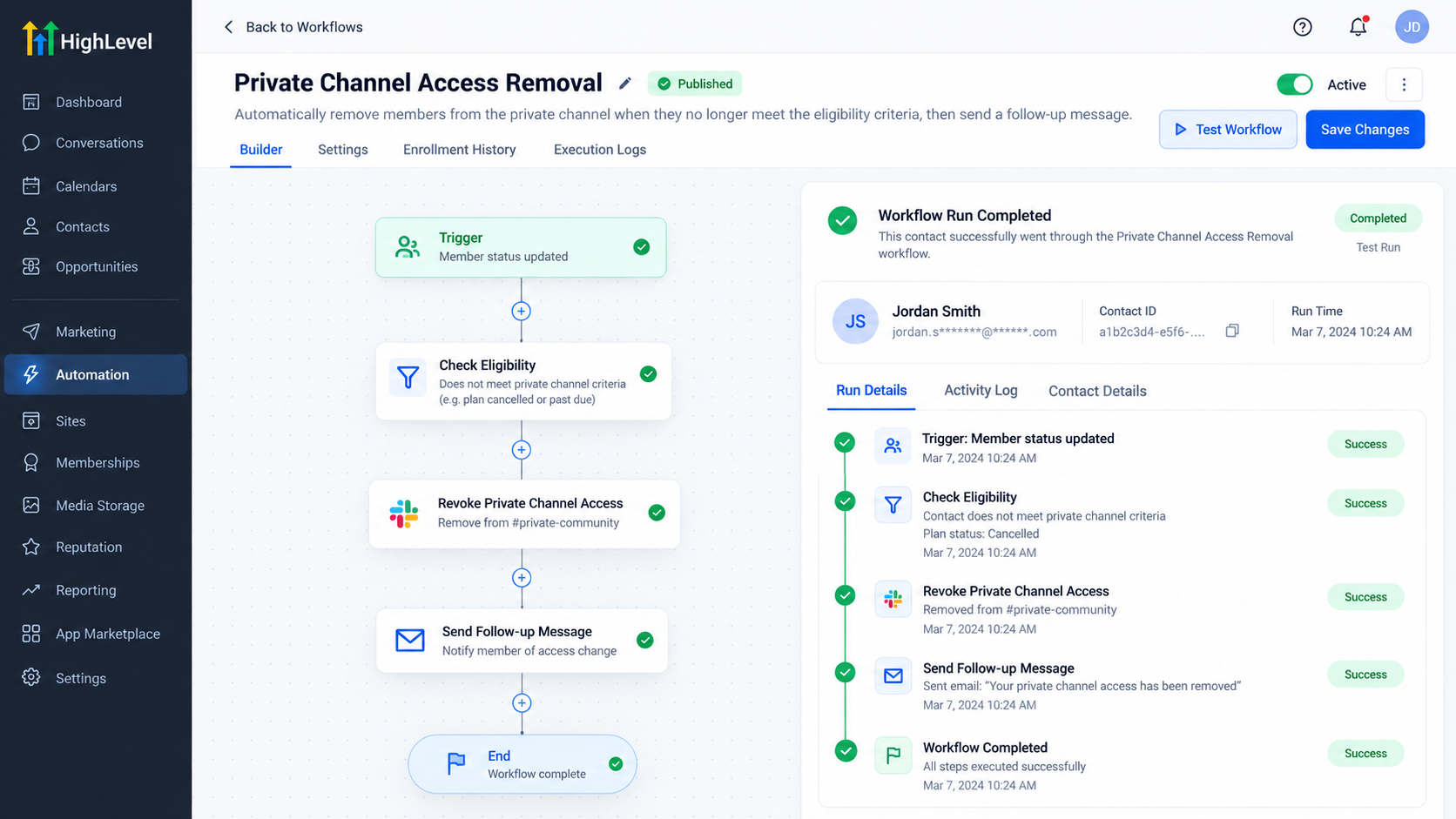This screenshot has height=819, width=1456.
Task: Add step below the Trigger node
Action: click(521, 311)
